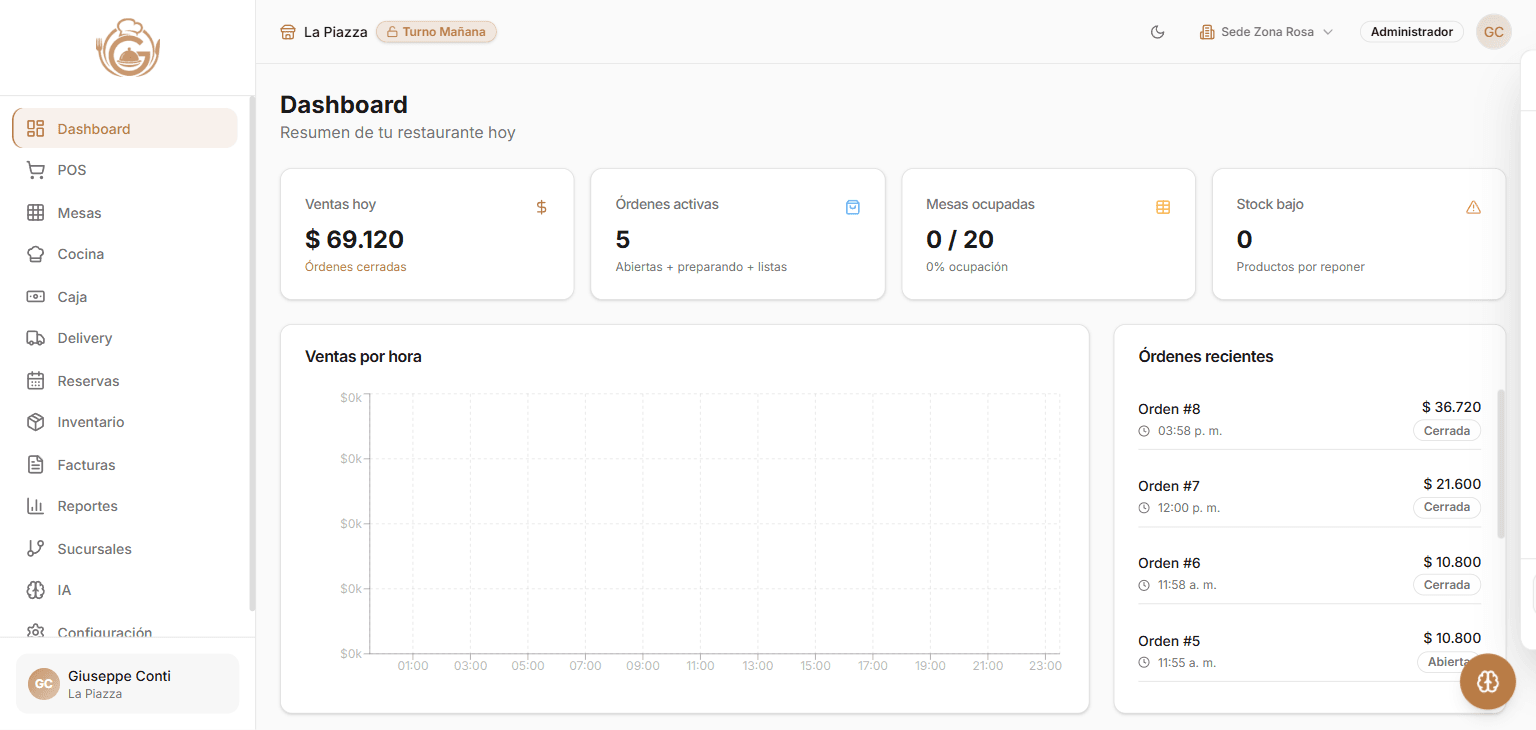Click the Cerrada status badge of Orden #7

point(1447,508)
